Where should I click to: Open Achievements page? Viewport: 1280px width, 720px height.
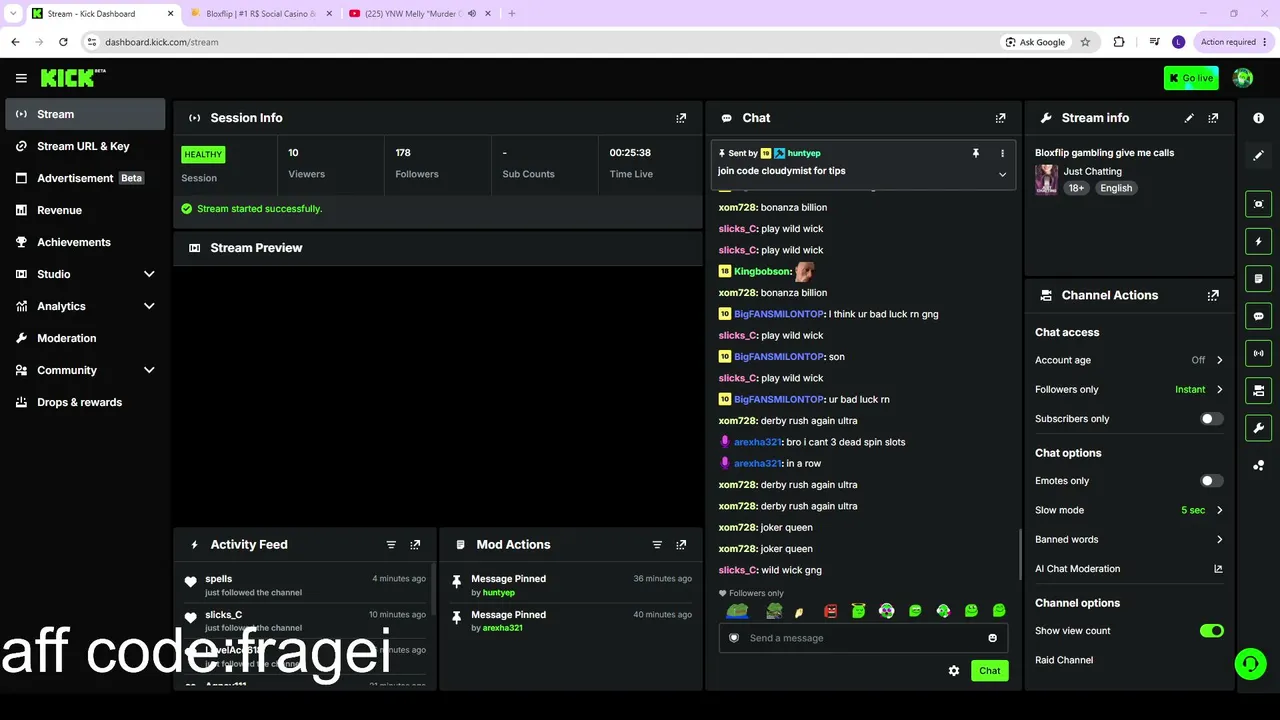(85, 242)
